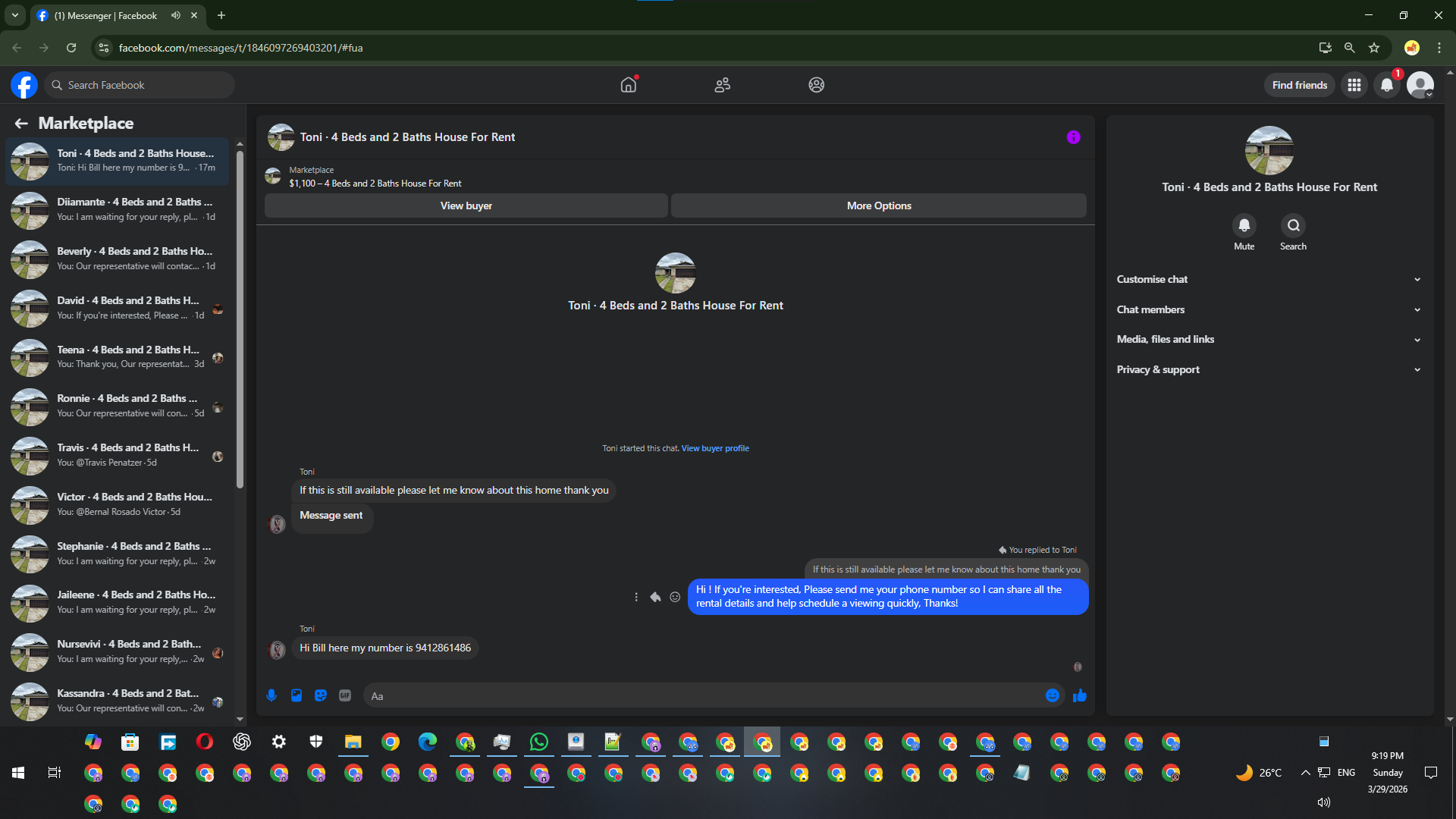This screenshot has height=819, width=1456.
Task: Reload the page in Chrome
Action: 71,48
